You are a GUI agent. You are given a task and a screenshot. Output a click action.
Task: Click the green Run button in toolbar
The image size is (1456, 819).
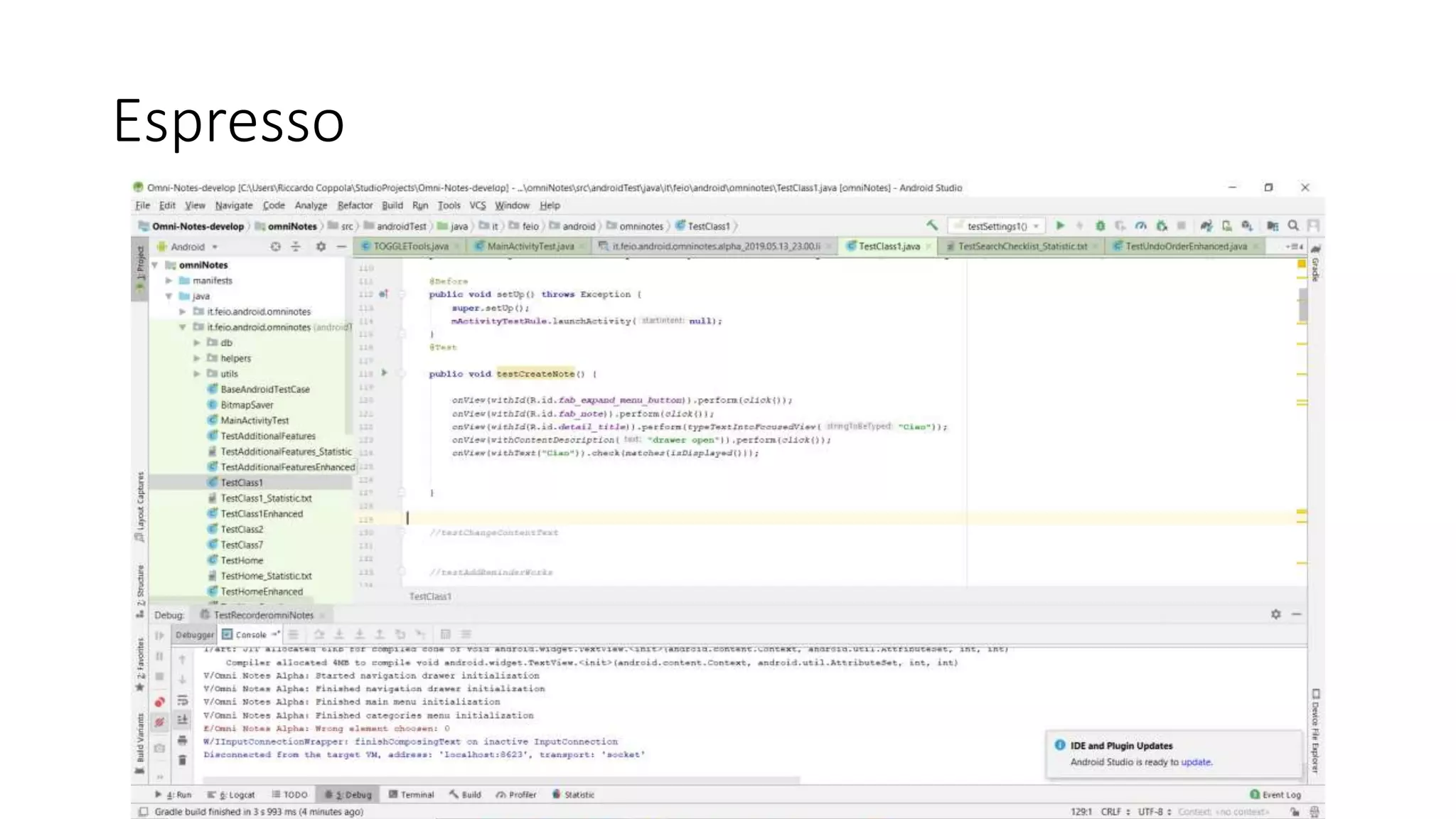coord(1060,225)
